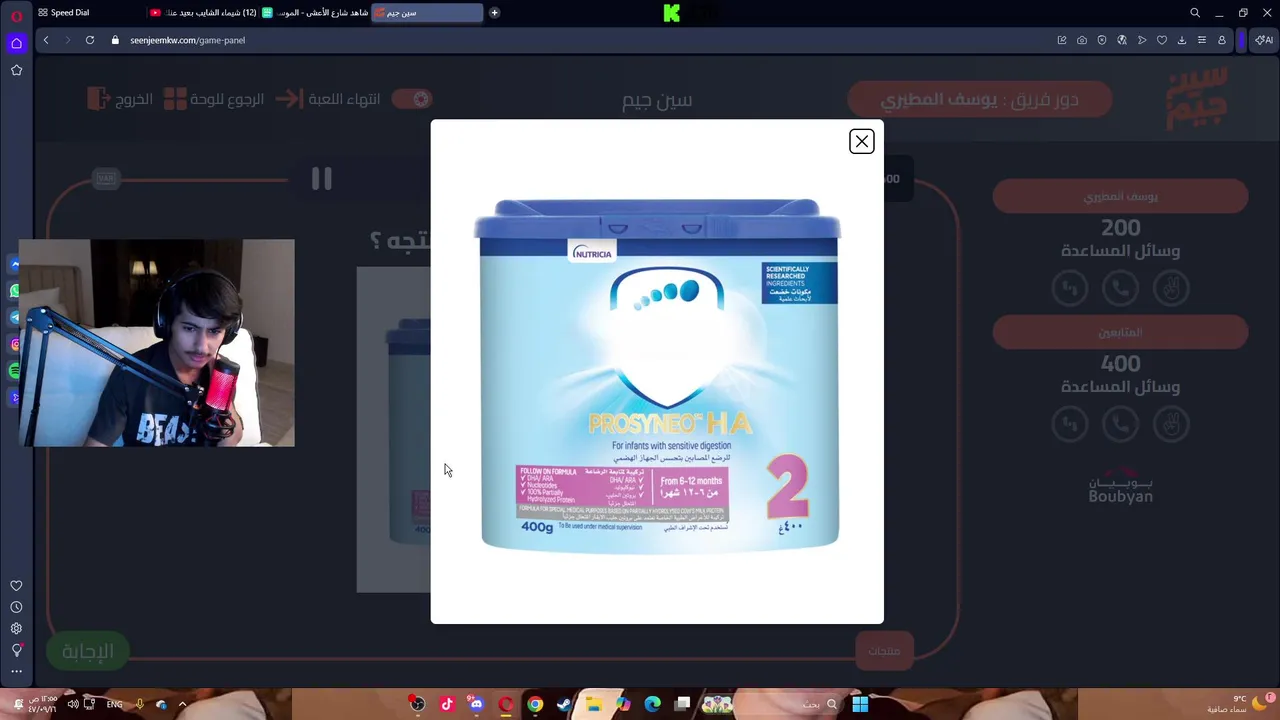1280x720 pixels.
Task: Select the active سين جيم tab
Action: point(427,13)
